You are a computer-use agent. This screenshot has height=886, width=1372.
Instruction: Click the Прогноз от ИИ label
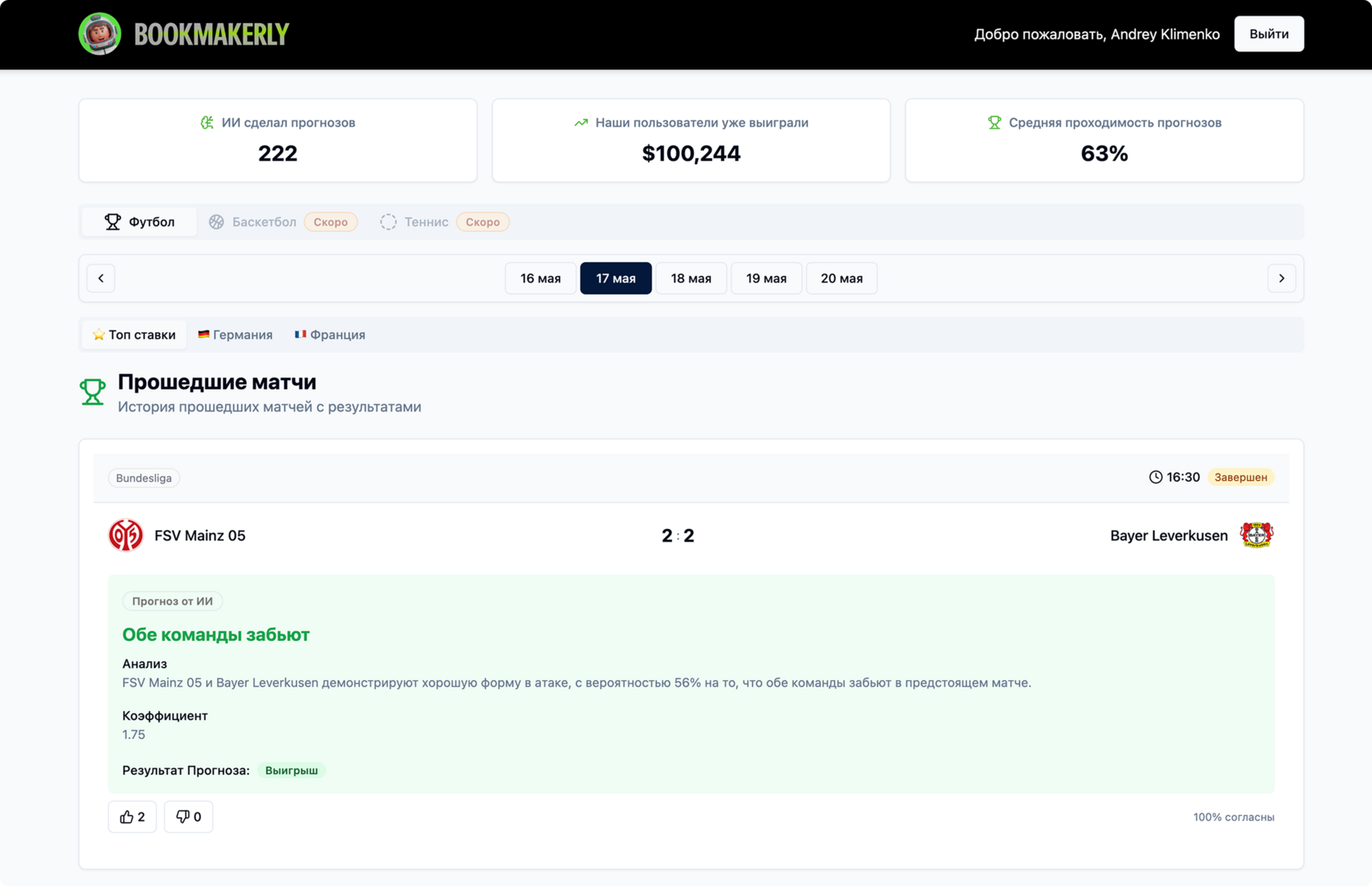(172, 601)
